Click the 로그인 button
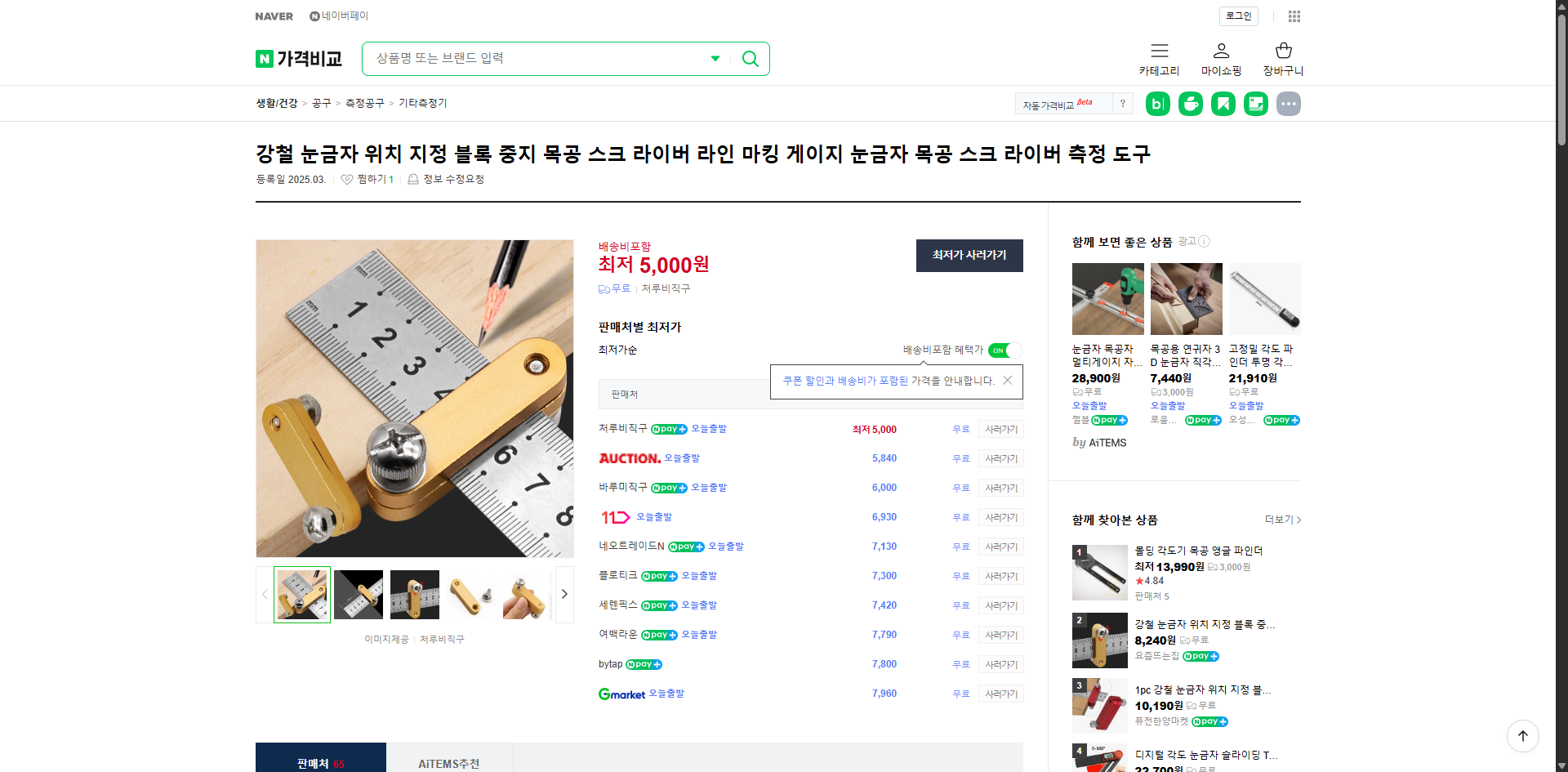The image size is (1568, 772). coord(1237,16)
